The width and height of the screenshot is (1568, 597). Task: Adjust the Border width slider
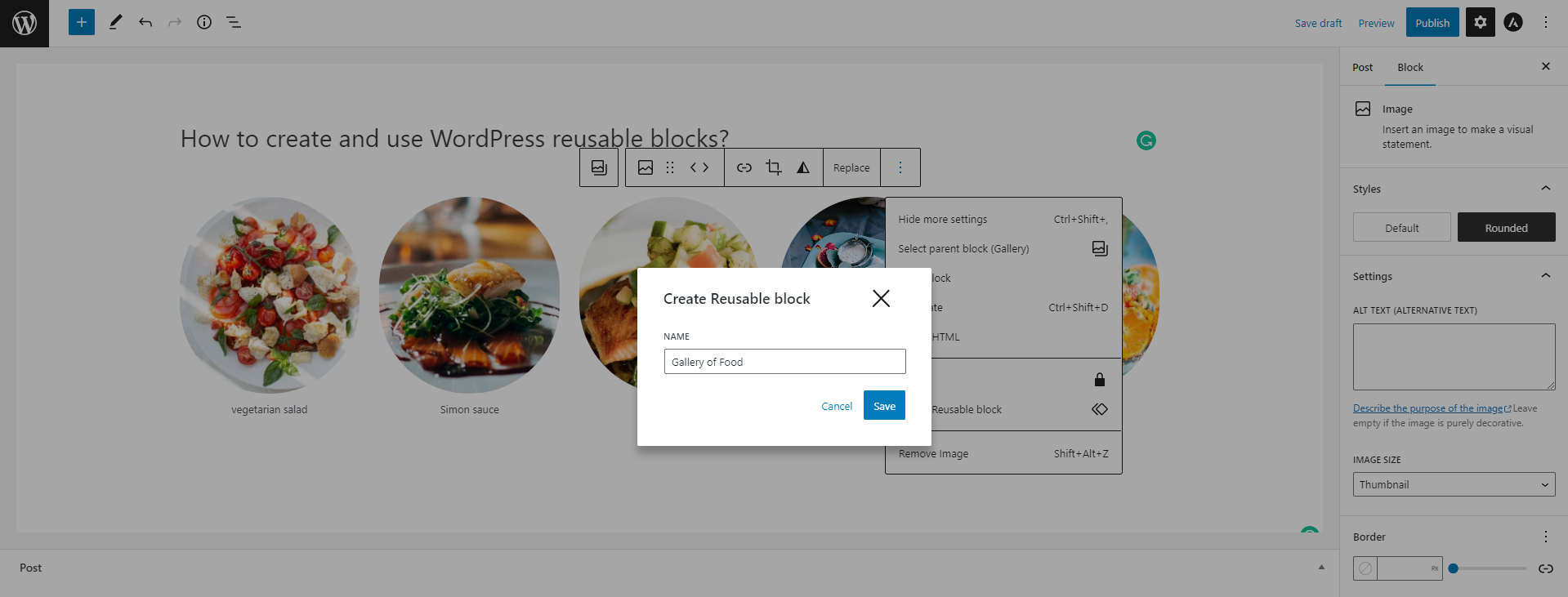click(x=1487, y=568)
